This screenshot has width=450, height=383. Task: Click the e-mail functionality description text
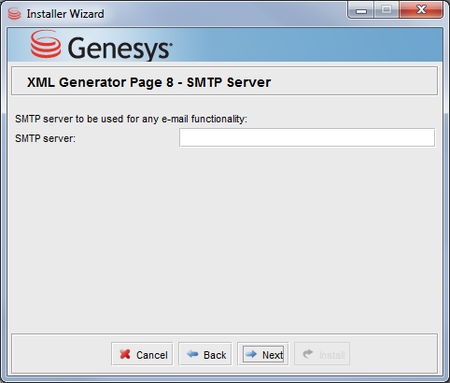click(131, 119)
